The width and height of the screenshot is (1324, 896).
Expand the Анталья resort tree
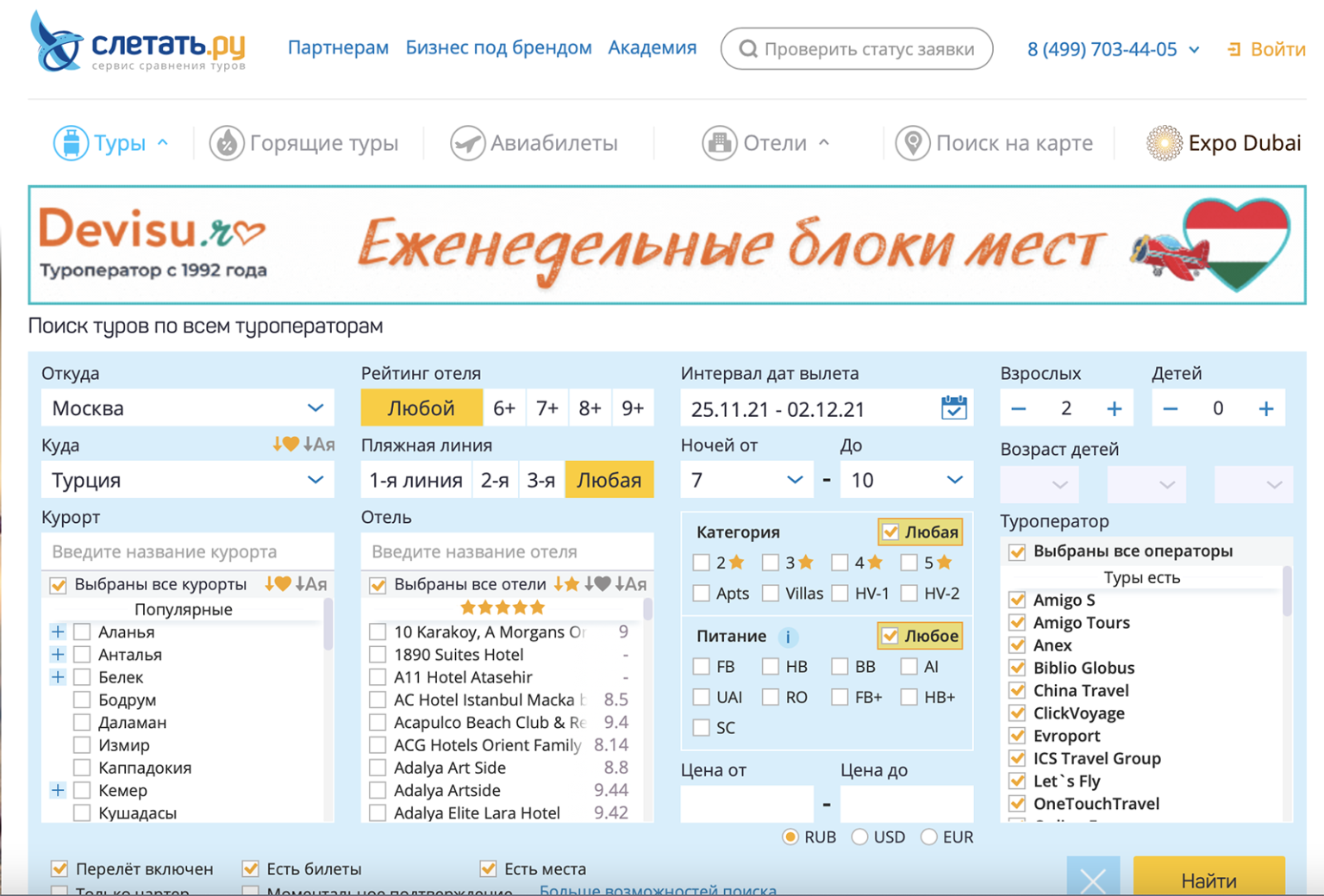pos(58,654)
